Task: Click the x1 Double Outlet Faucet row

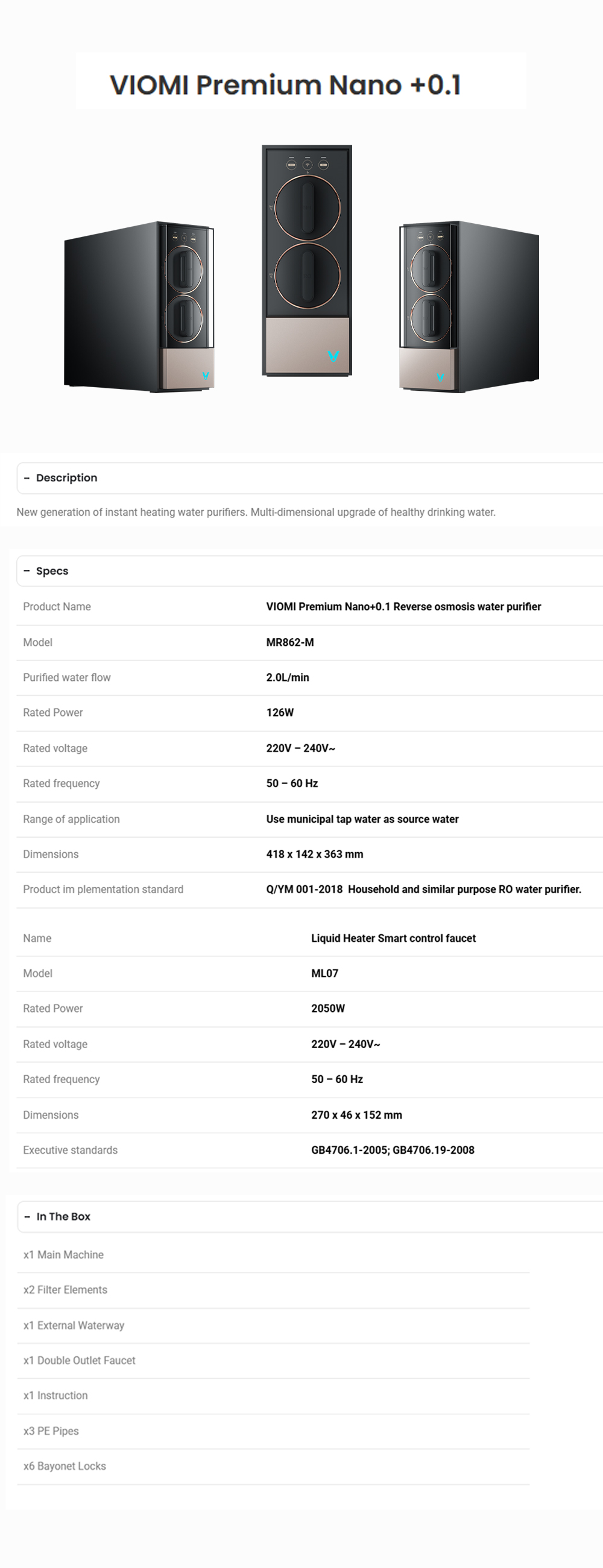Action: [x=79, y=1361]
